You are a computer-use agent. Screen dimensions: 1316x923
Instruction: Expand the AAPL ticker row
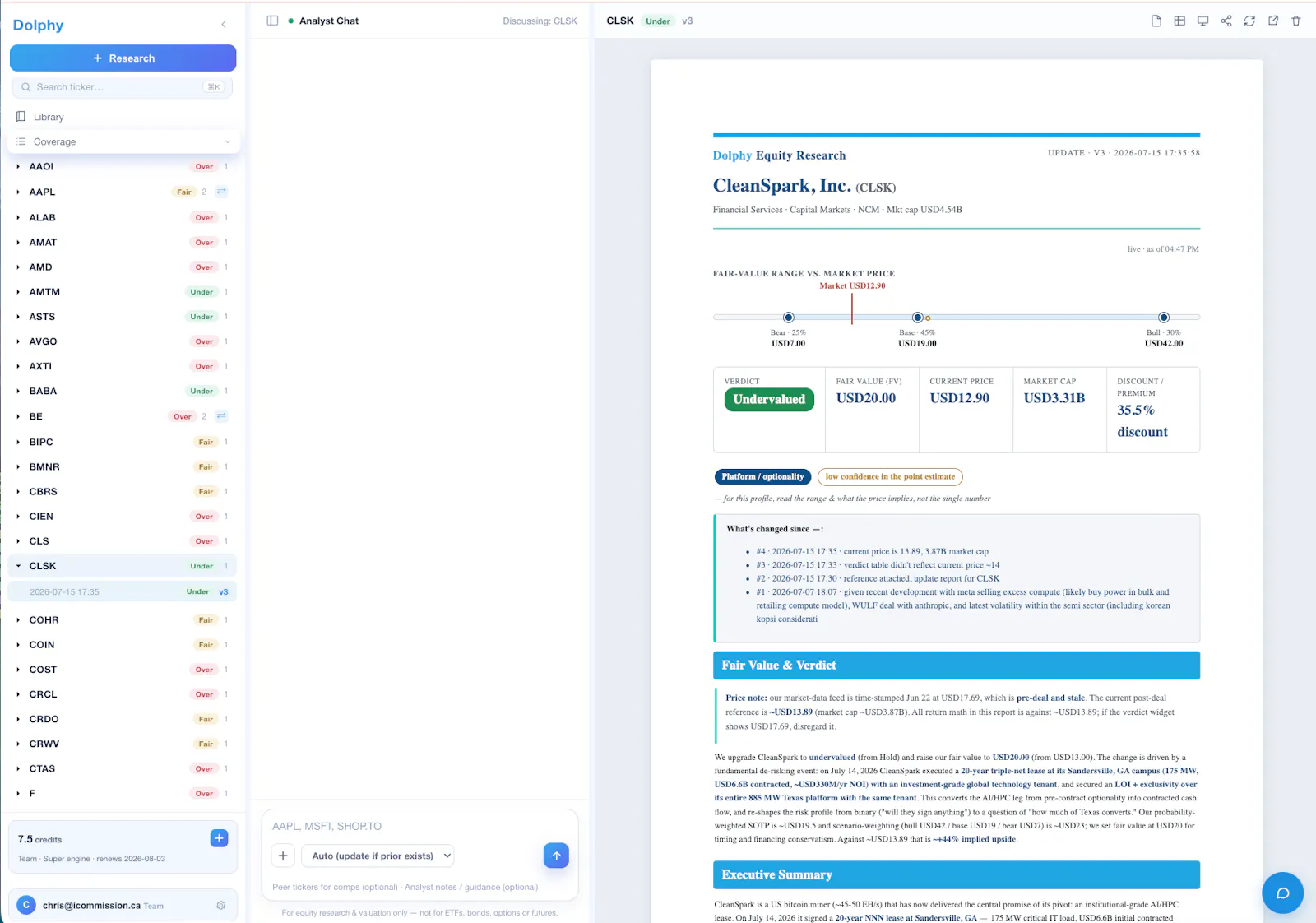pos(18,192)
